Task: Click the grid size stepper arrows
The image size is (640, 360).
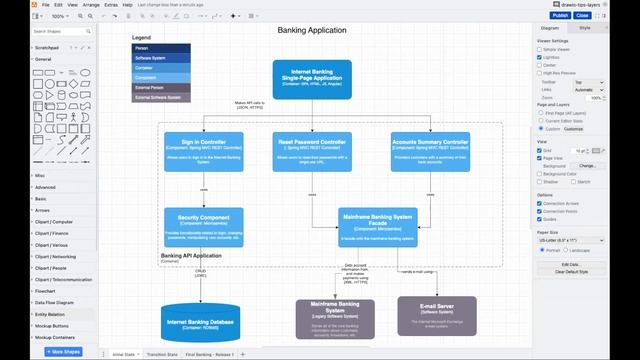Action: point(587,151)
